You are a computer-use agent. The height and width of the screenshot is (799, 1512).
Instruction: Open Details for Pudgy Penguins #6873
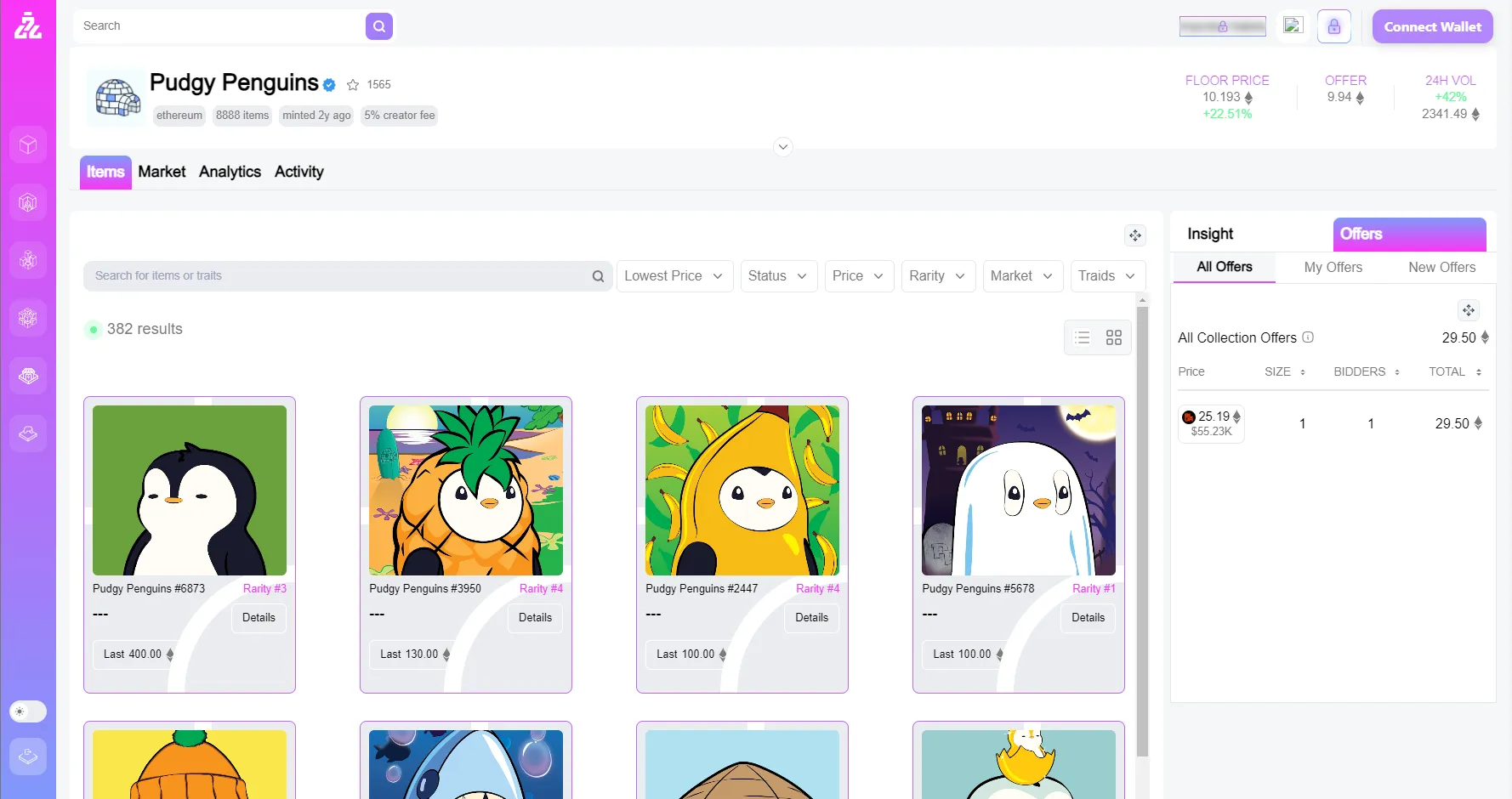click(259, 618)
